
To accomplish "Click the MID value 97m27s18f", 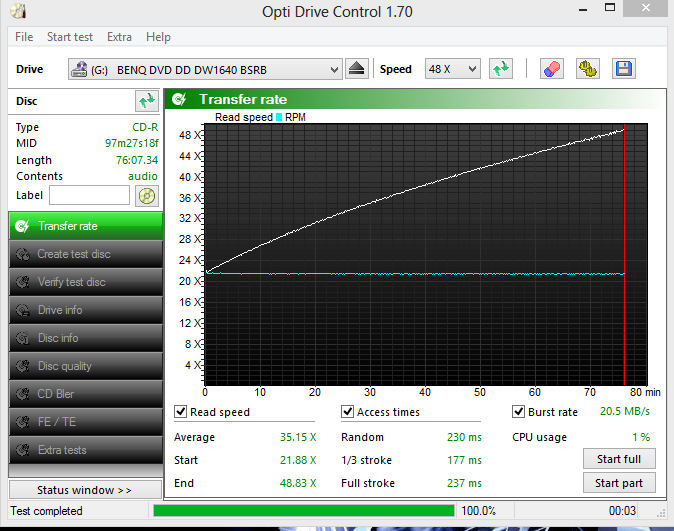I will click(x=132, y=143).
